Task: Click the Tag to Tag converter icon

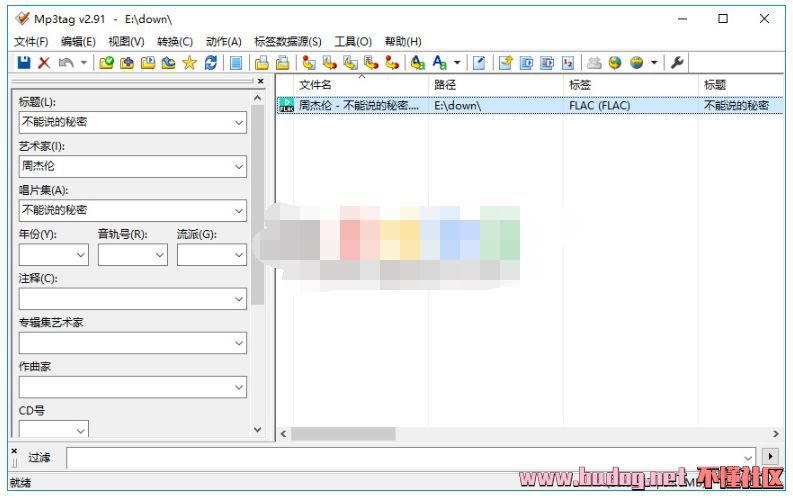Action: click(x=391, y=63)
